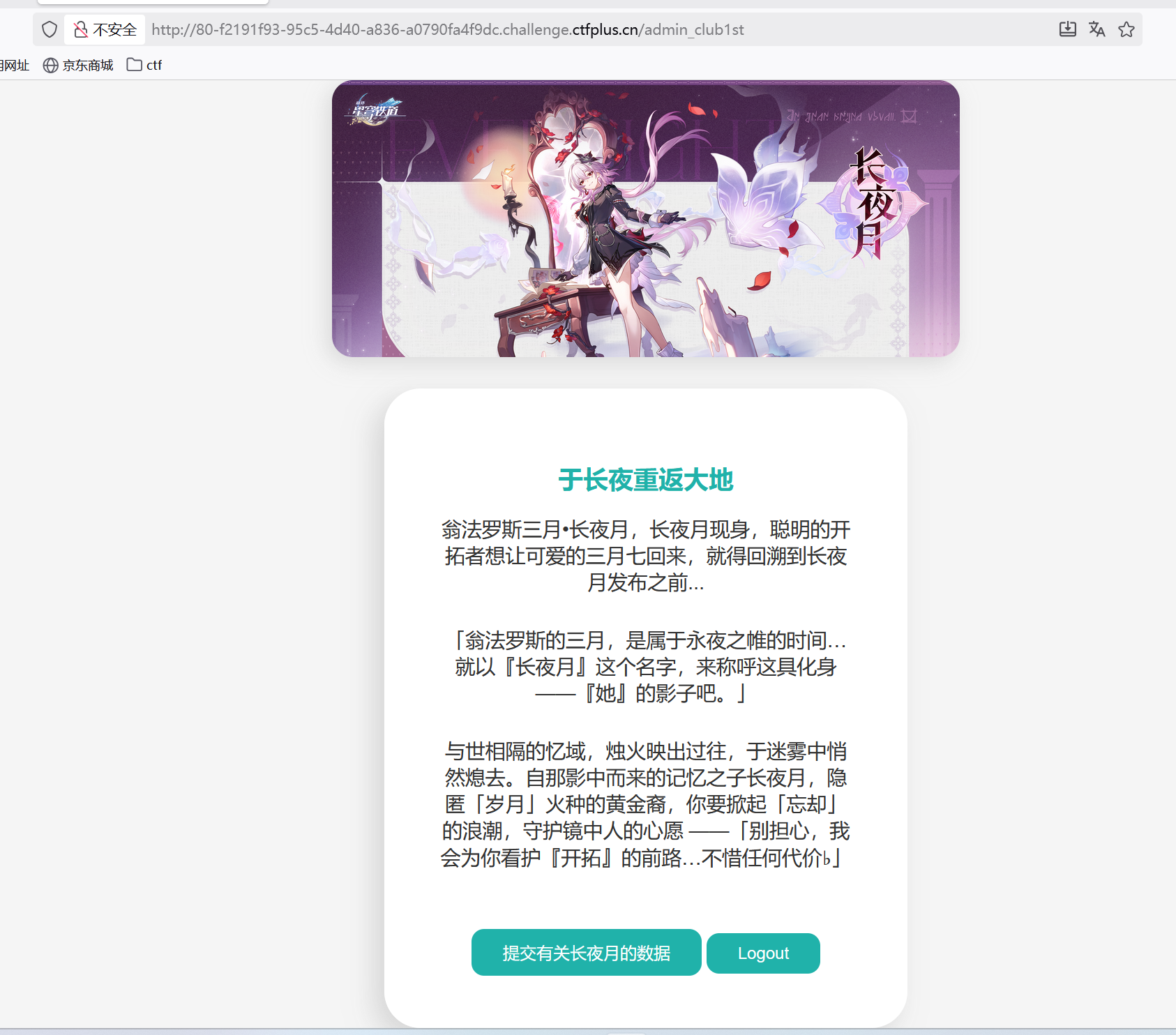Image resolution: width=1176 pixels, height=1035 pixels.
Task: Click the tracking protection shield icon
Action: point(49,29)
